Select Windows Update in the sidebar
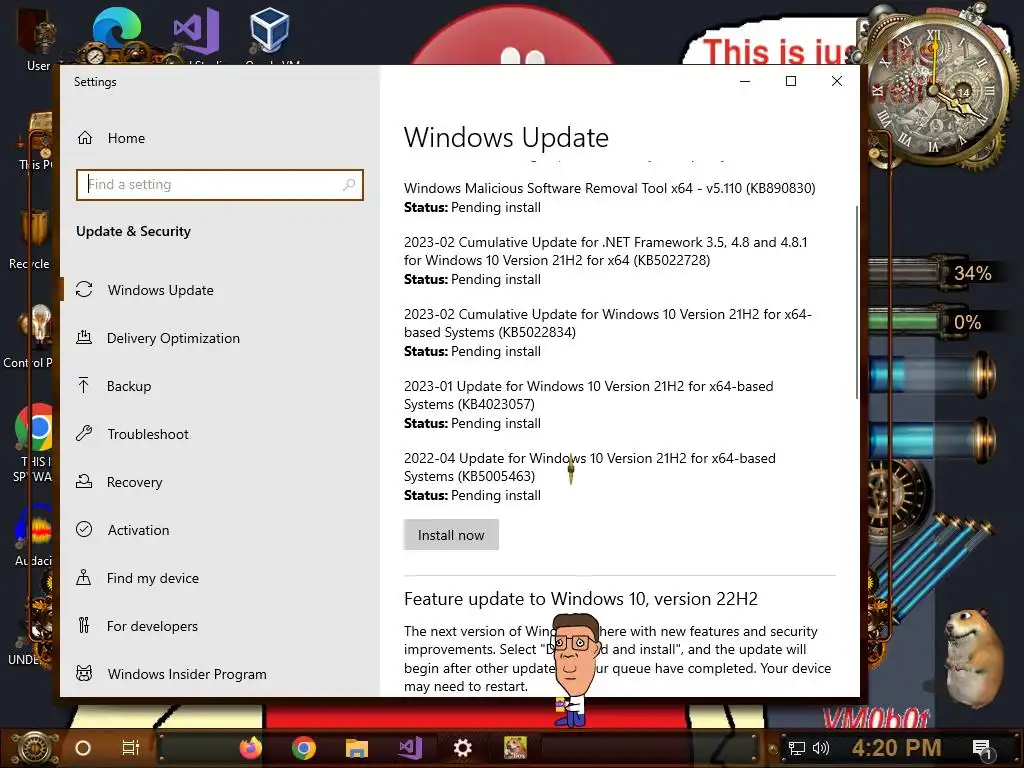This screenshot has width=1024, height=768. click(160, 290)
